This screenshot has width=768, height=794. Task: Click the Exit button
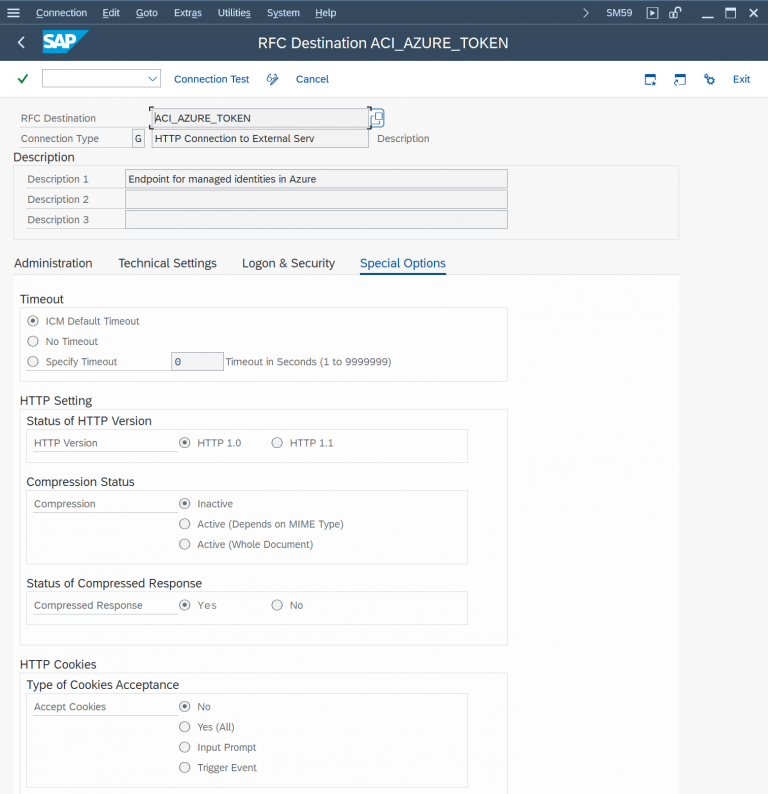[x=741, y=79]
